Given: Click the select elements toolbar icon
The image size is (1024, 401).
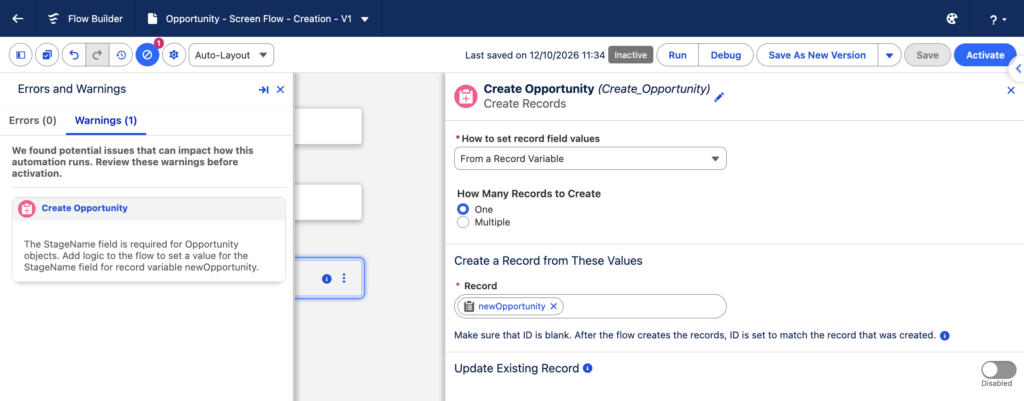Looking at the screenshot, I should tap(47, 55).
